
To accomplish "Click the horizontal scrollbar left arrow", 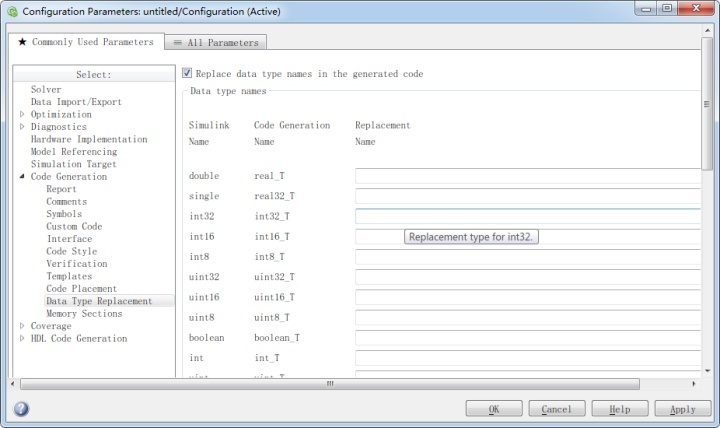I will pos(12,383).
